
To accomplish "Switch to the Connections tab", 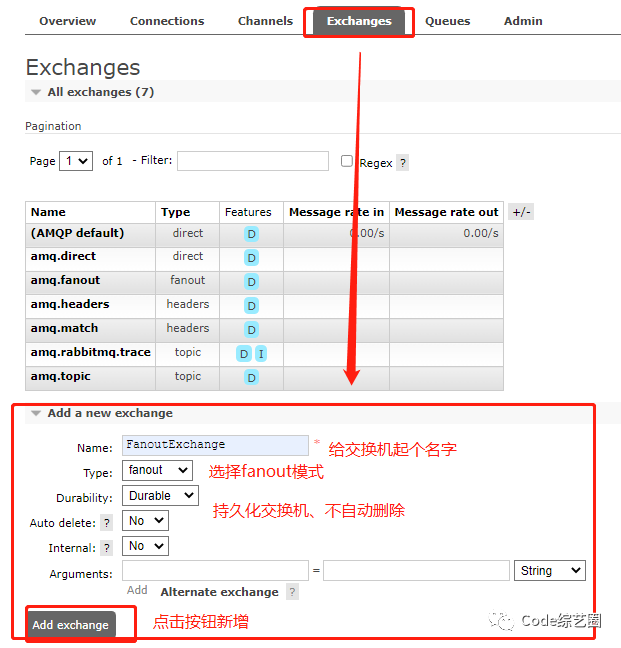I will tap(167, 21).
